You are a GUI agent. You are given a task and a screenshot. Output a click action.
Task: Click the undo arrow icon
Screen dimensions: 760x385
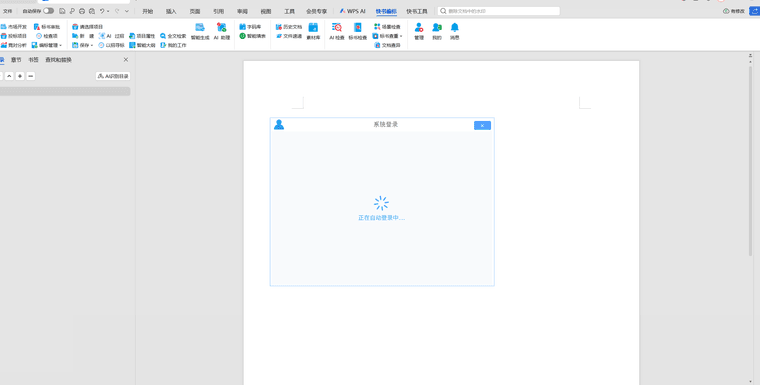coord(102,11)
